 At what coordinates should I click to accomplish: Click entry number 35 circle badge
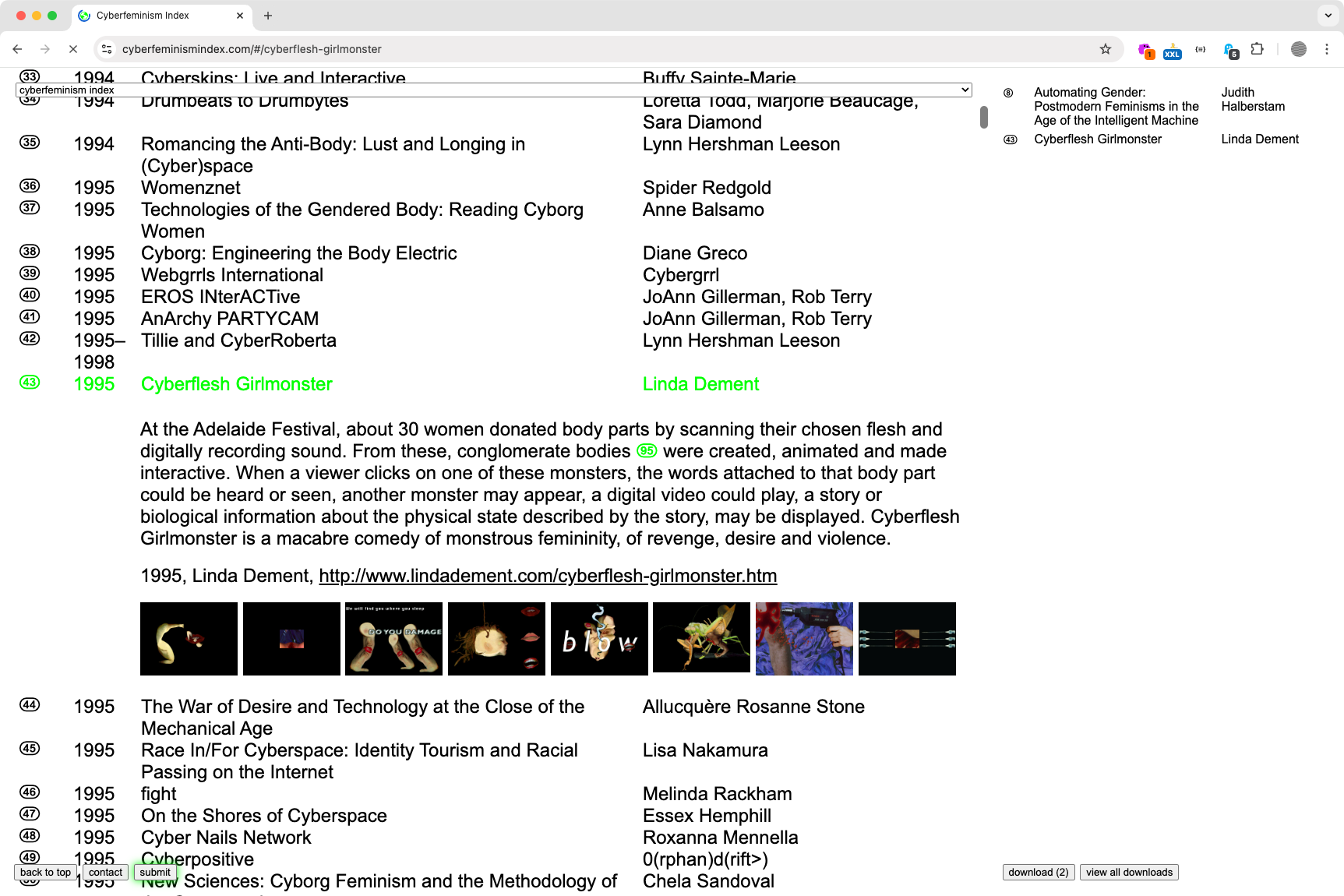[30, 142]
